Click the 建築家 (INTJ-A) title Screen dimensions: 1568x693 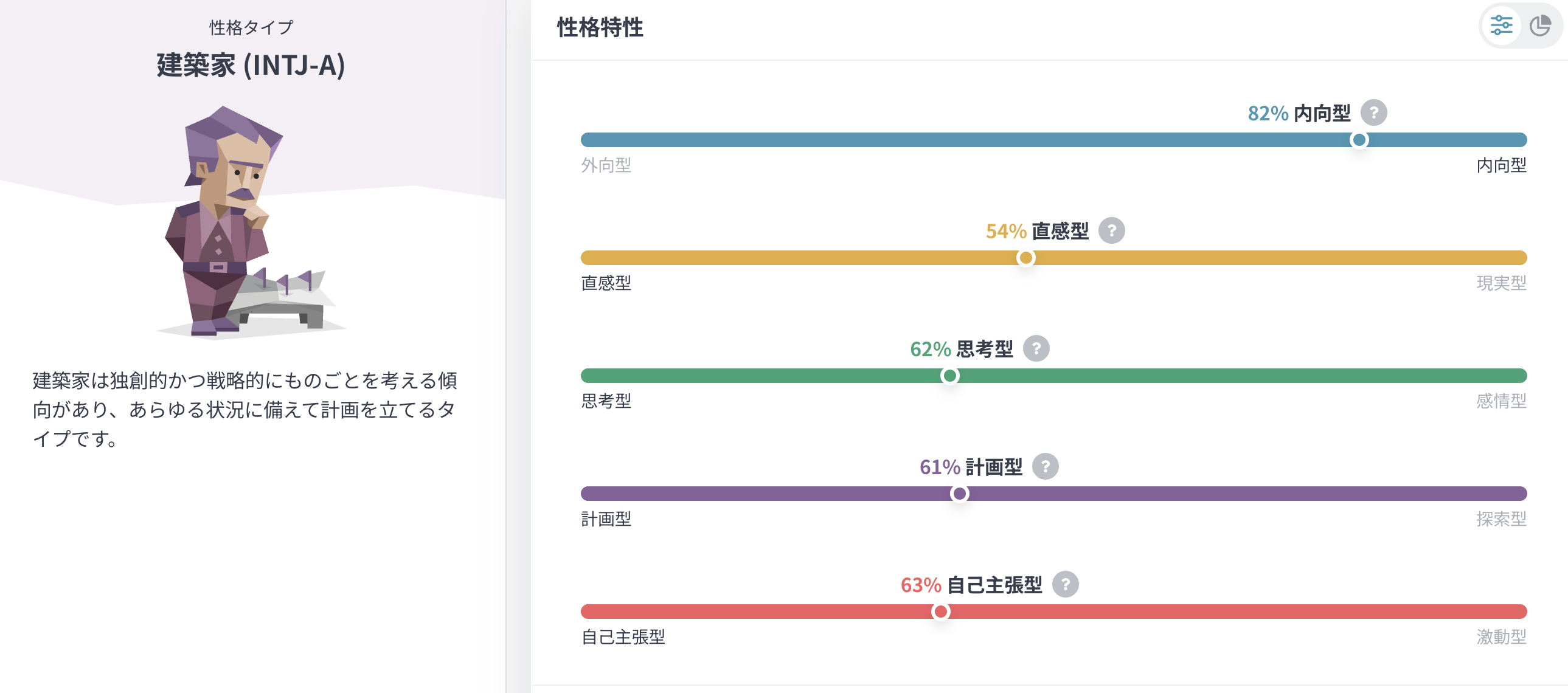coord(251,65)
